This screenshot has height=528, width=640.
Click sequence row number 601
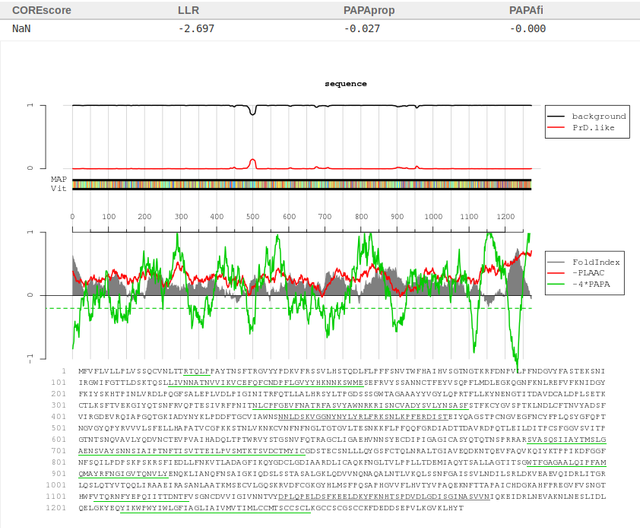pos(58,439)
